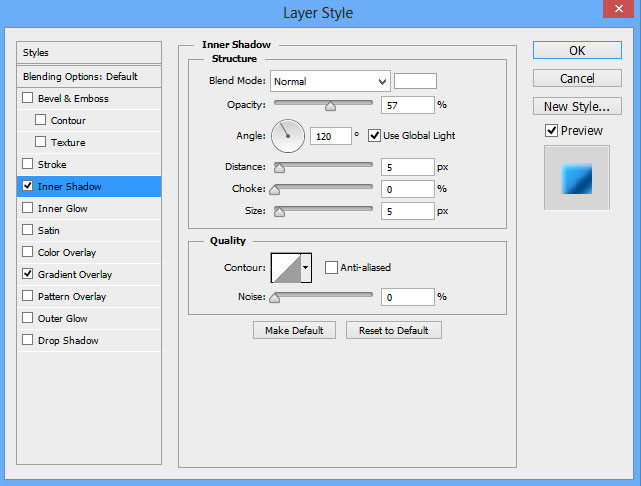Enable the Anti-aliased option

point(331,267)
